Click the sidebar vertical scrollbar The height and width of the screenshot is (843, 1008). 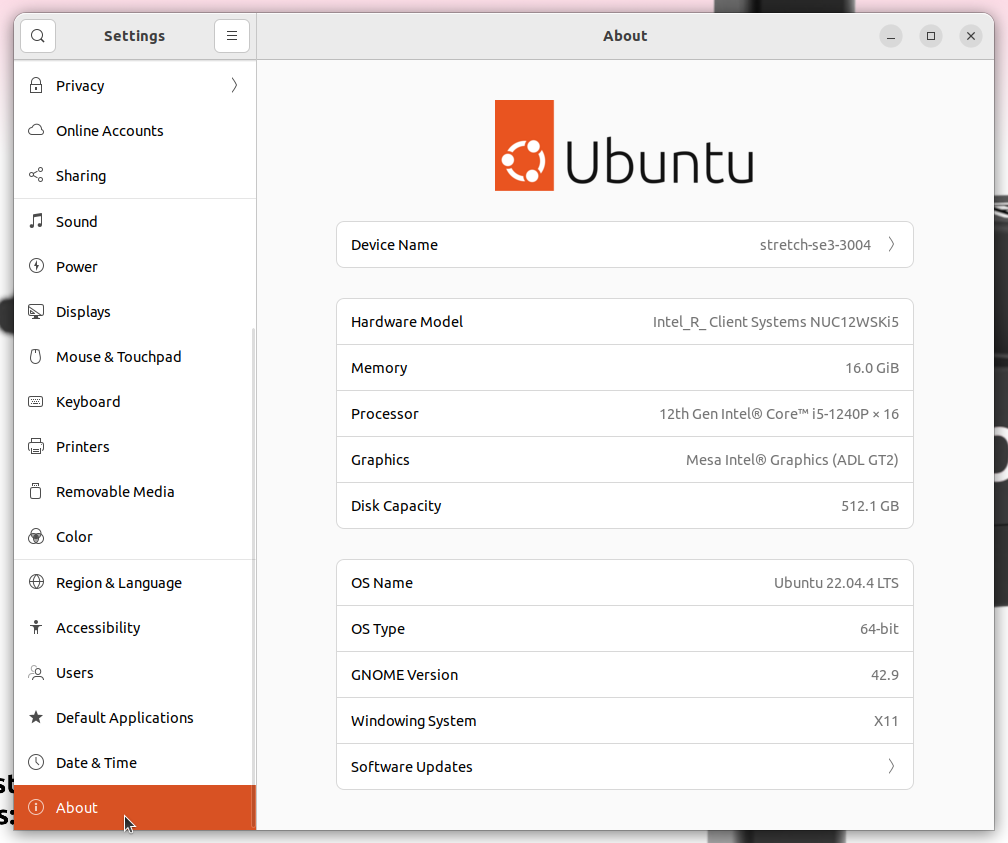[x=253, y=579]
